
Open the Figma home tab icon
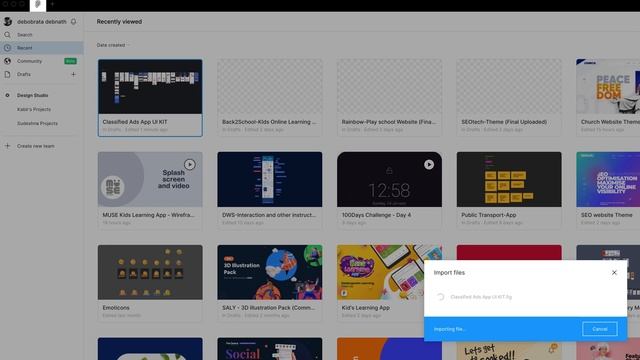pos(38,4)
